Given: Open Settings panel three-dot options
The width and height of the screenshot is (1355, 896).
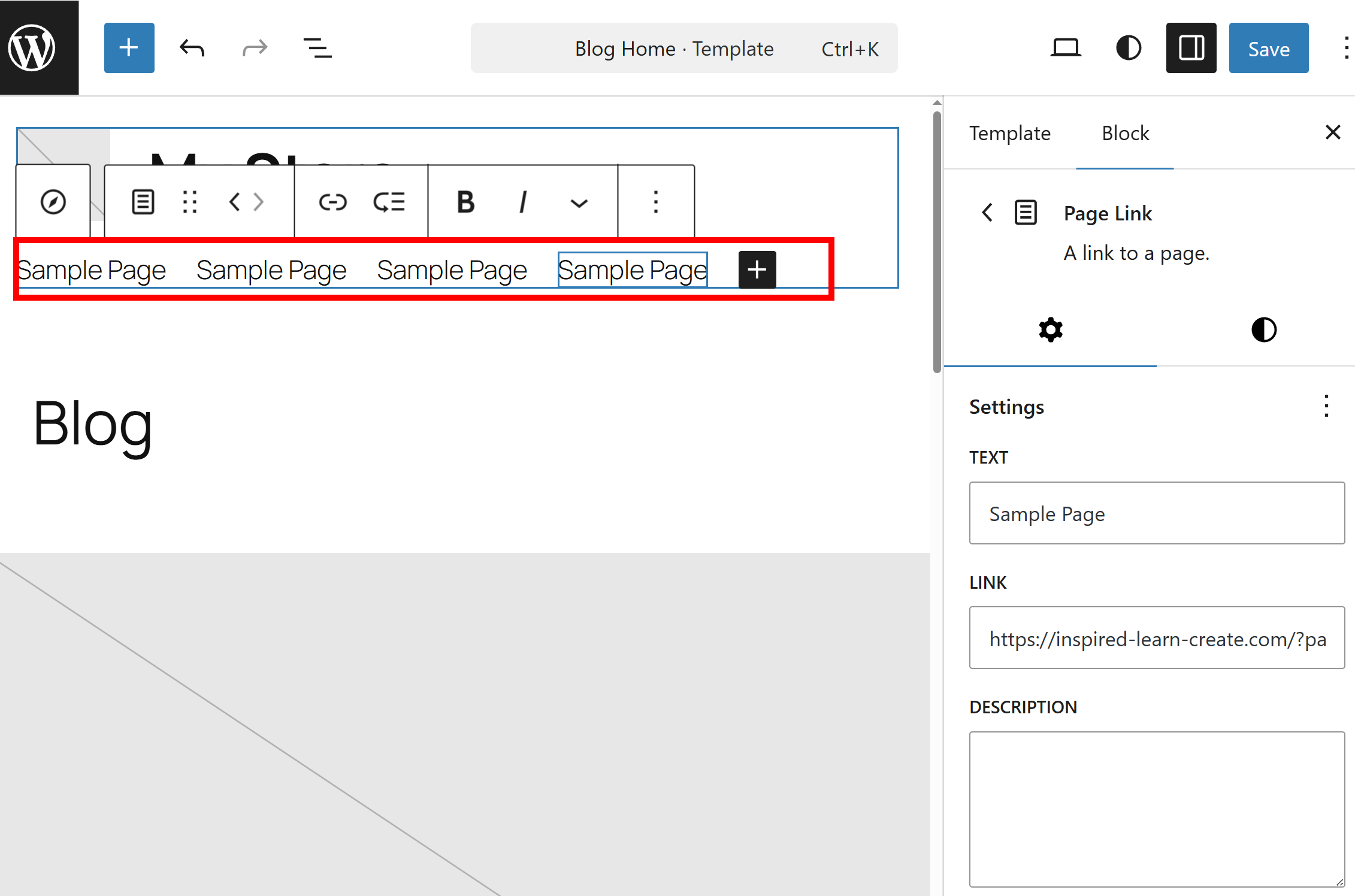Looking at the screenshot, I should [1326, 406].
